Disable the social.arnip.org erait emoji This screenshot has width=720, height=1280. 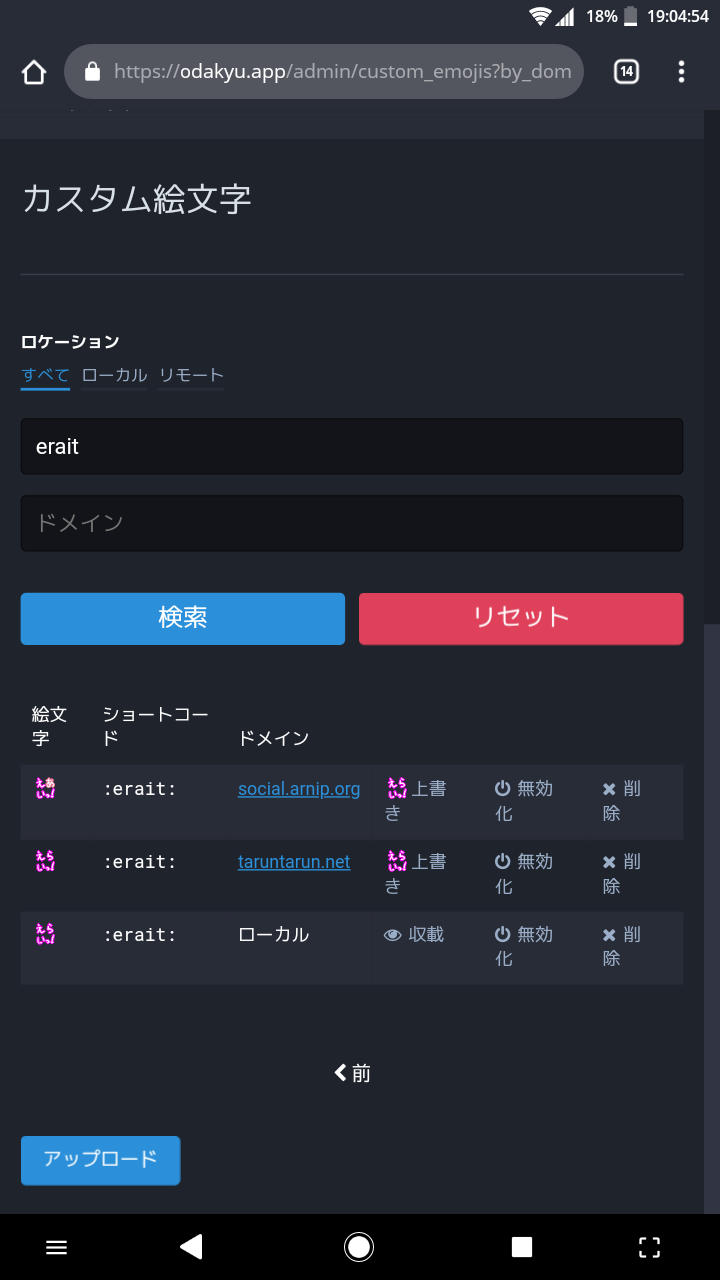click(x=523, y=801)
